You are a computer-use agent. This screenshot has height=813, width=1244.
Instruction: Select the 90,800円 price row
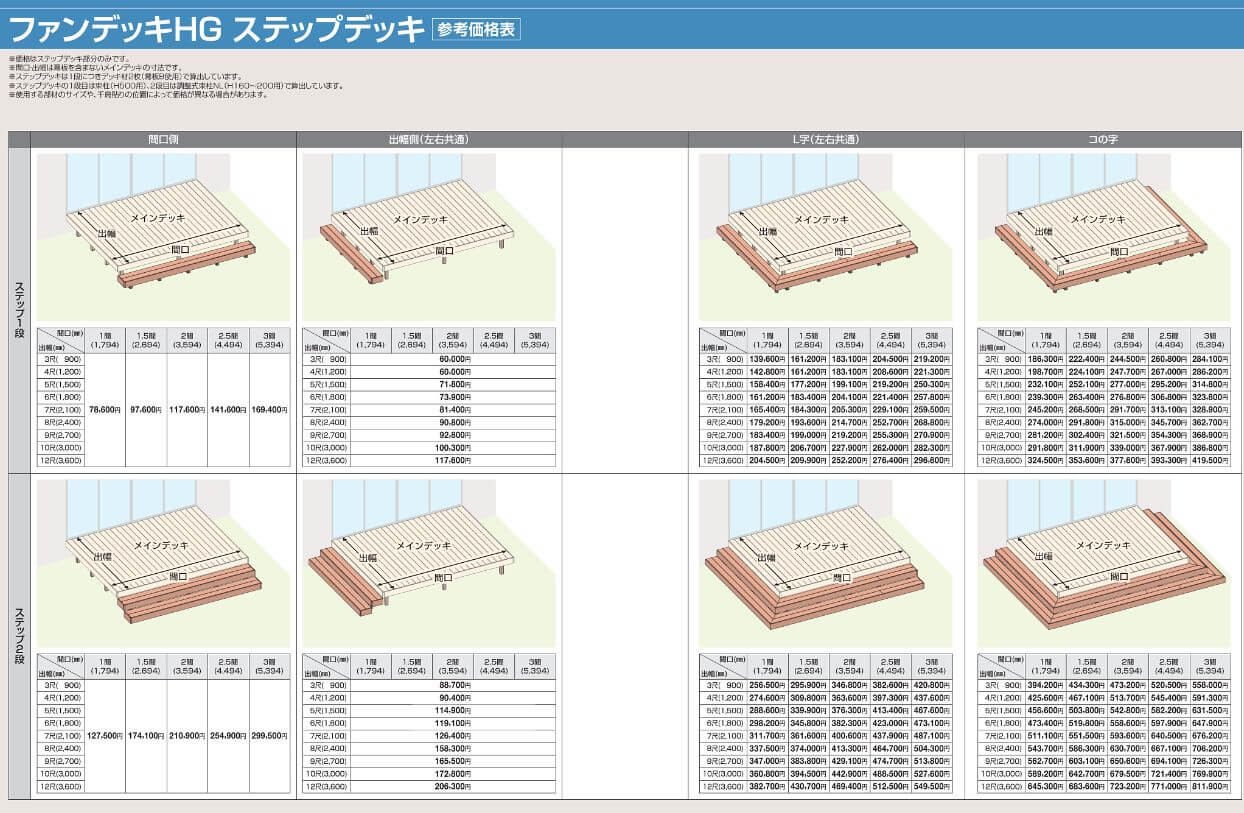[x=453, y=421]
